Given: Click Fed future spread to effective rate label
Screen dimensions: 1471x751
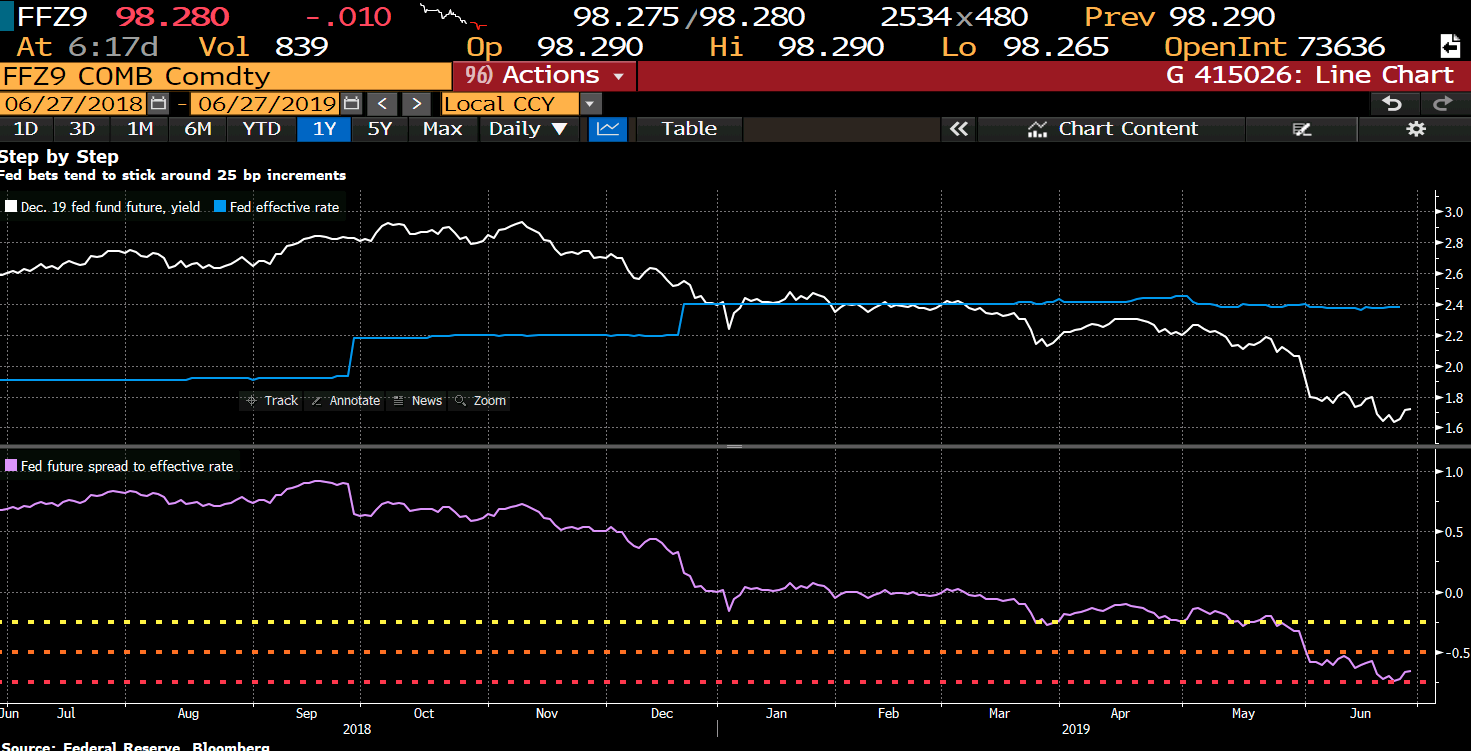Looking at the screenshot, I should pyautogui.click(x=126, y=466).
